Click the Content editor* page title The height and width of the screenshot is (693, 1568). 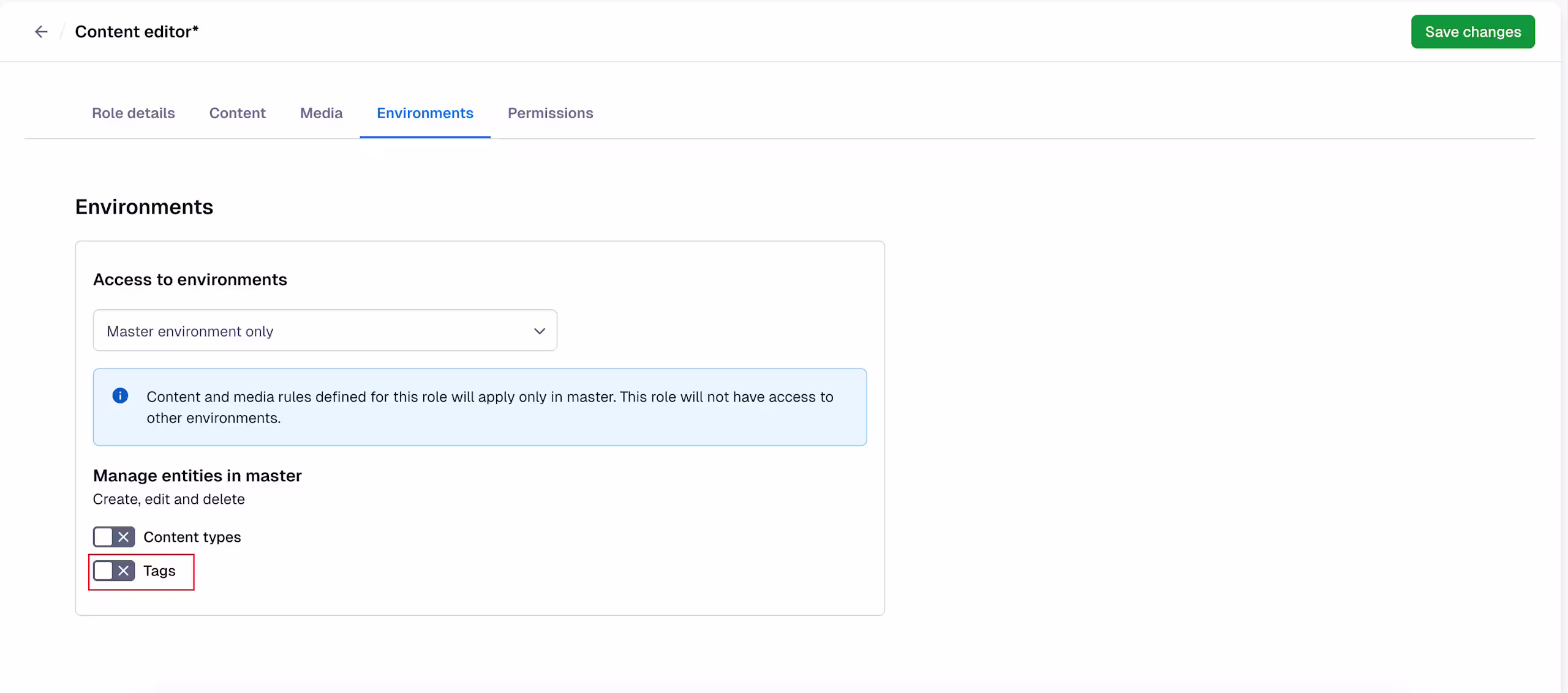click(137, 32)
